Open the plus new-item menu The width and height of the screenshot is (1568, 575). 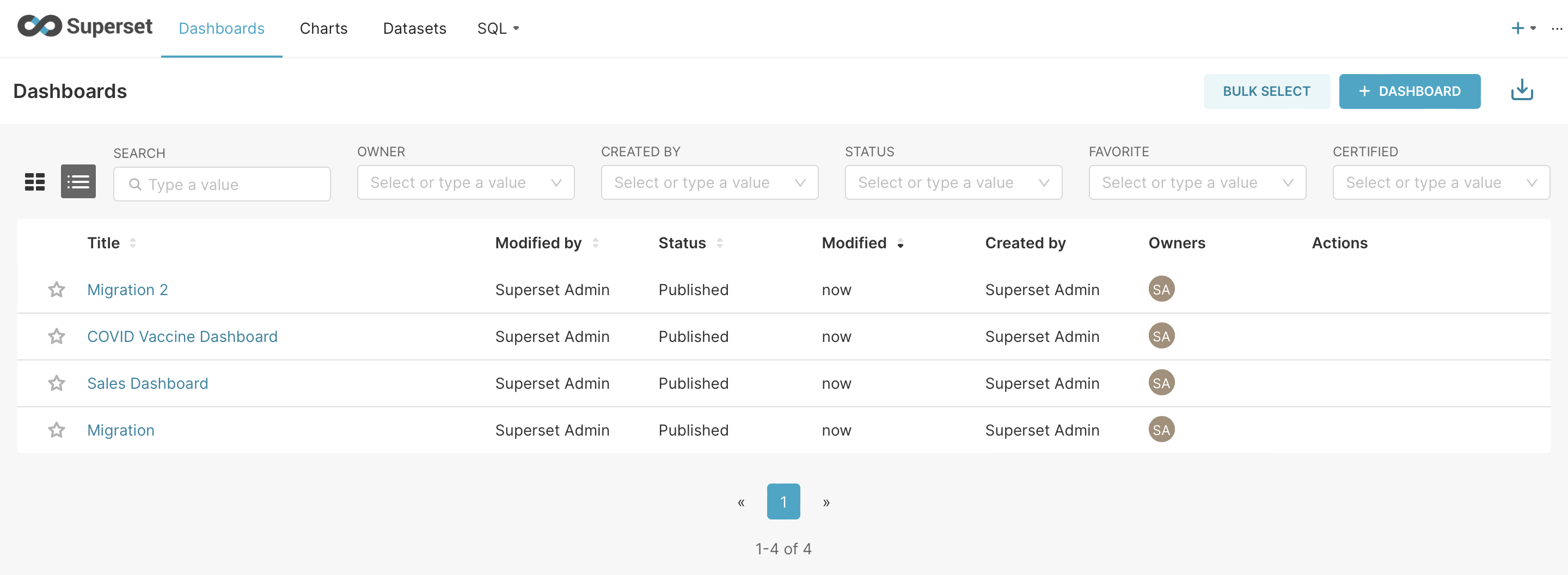point(1522,28)
